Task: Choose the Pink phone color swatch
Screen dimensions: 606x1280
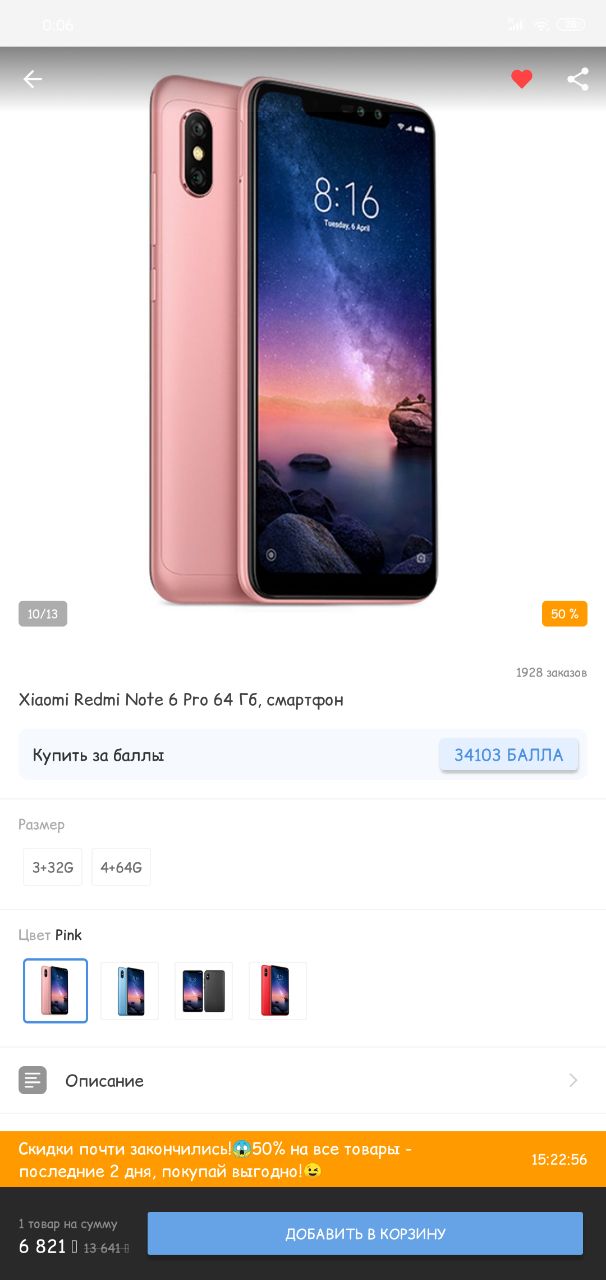Action: [56, 991]
